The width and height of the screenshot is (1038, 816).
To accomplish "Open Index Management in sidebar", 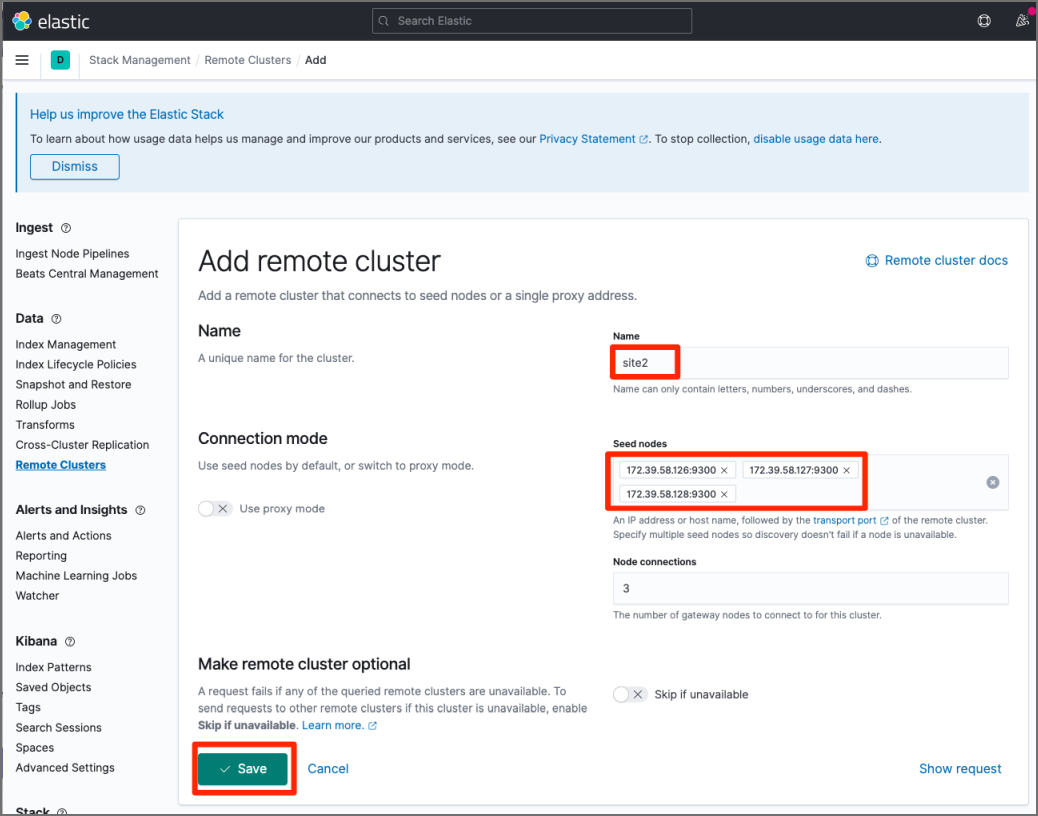I will 66,345.
